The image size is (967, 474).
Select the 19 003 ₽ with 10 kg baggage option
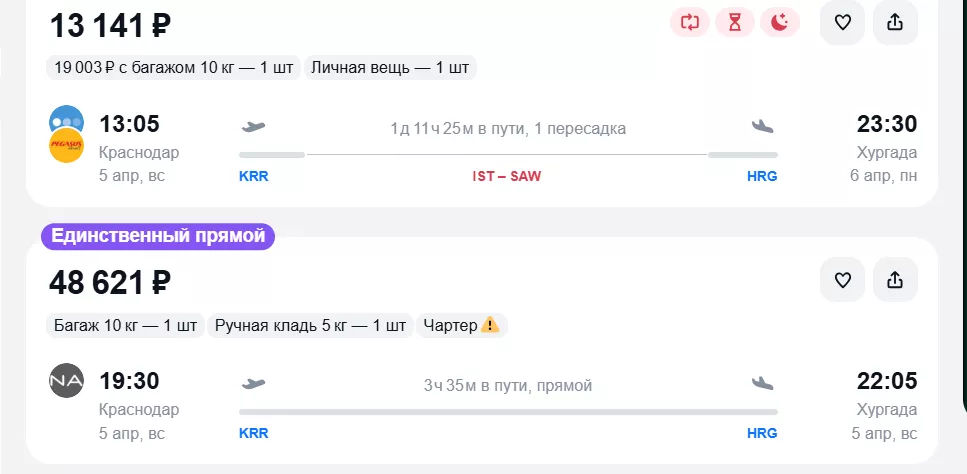(x=173, y=68)
